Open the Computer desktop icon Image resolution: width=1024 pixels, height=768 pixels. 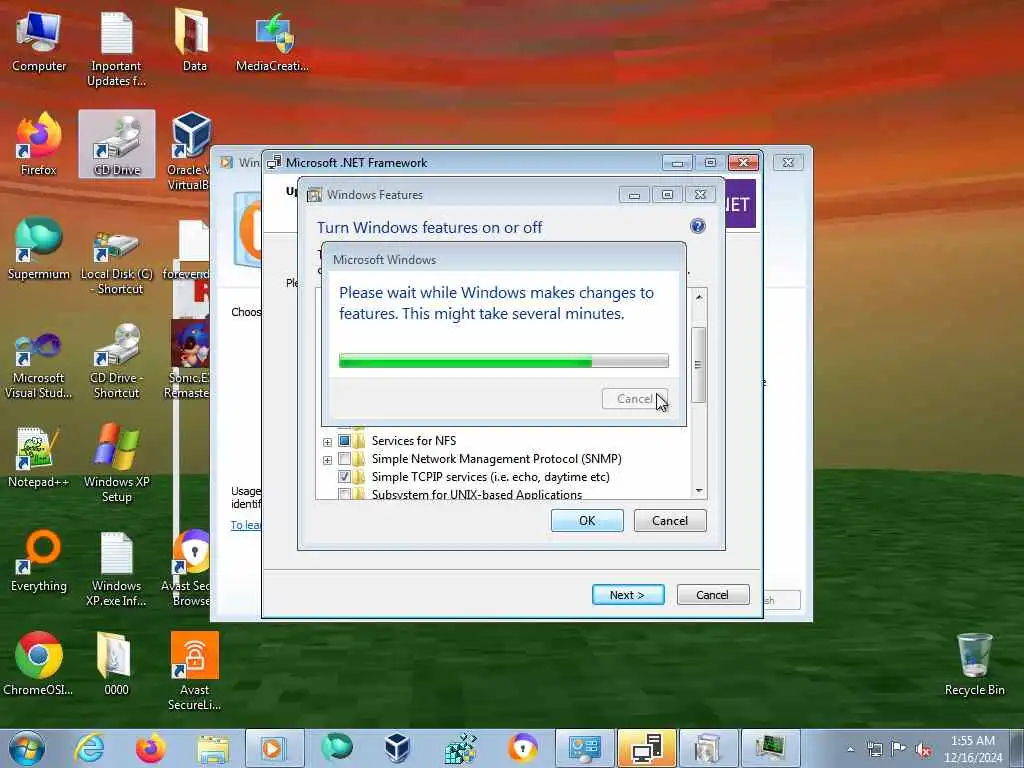coord(39,42)
